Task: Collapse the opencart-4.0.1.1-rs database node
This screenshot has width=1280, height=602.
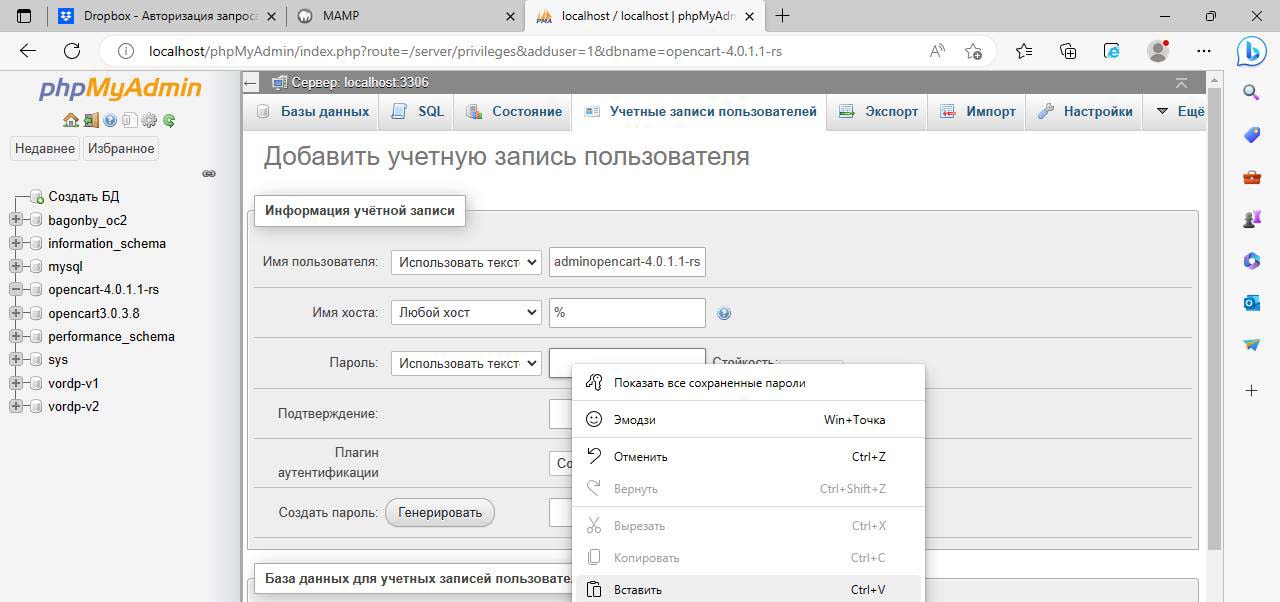Action: (16, 290)
